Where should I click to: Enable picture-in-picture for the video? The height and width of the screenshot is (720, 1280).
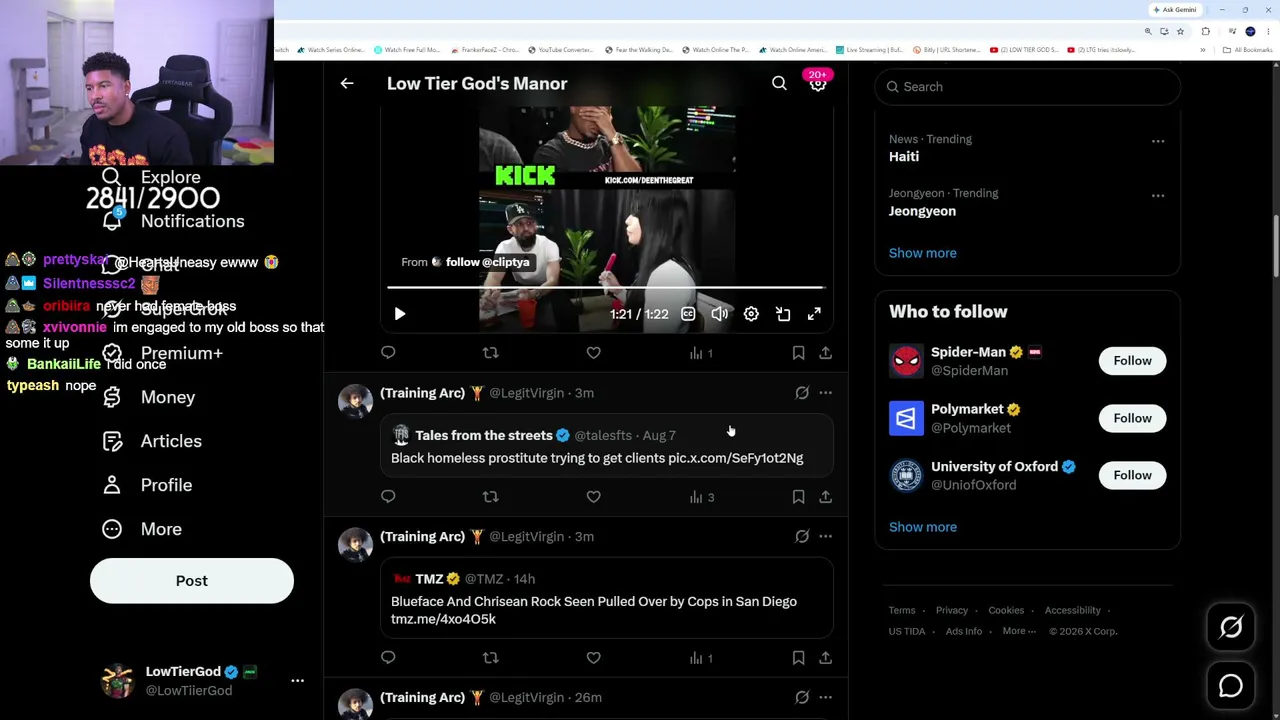coord(783,314)
